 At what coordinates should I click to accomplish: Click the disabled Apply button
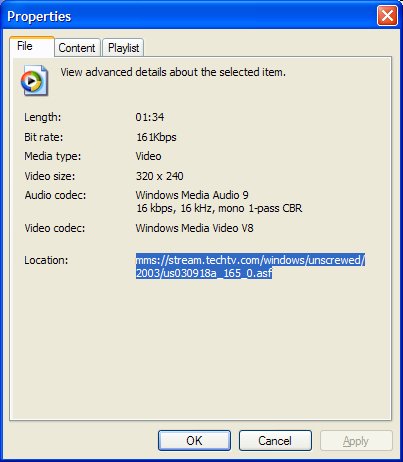tap(356, 440)
